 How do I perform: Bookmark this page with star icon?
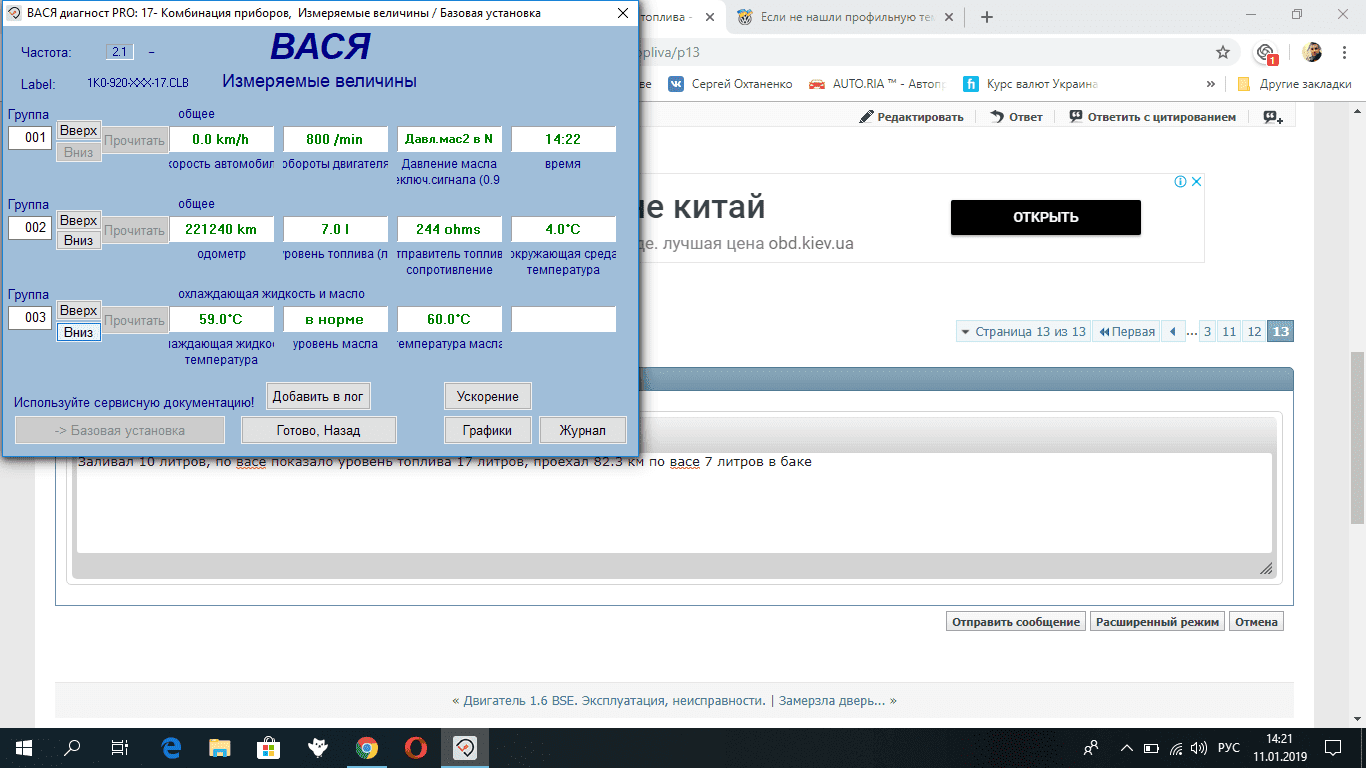[x=1223, y=52]
